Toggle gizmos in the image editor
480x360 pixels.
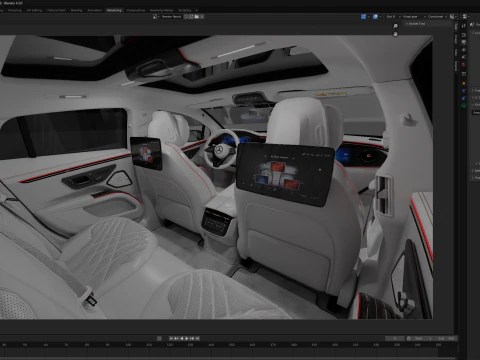tap(363, 17)
